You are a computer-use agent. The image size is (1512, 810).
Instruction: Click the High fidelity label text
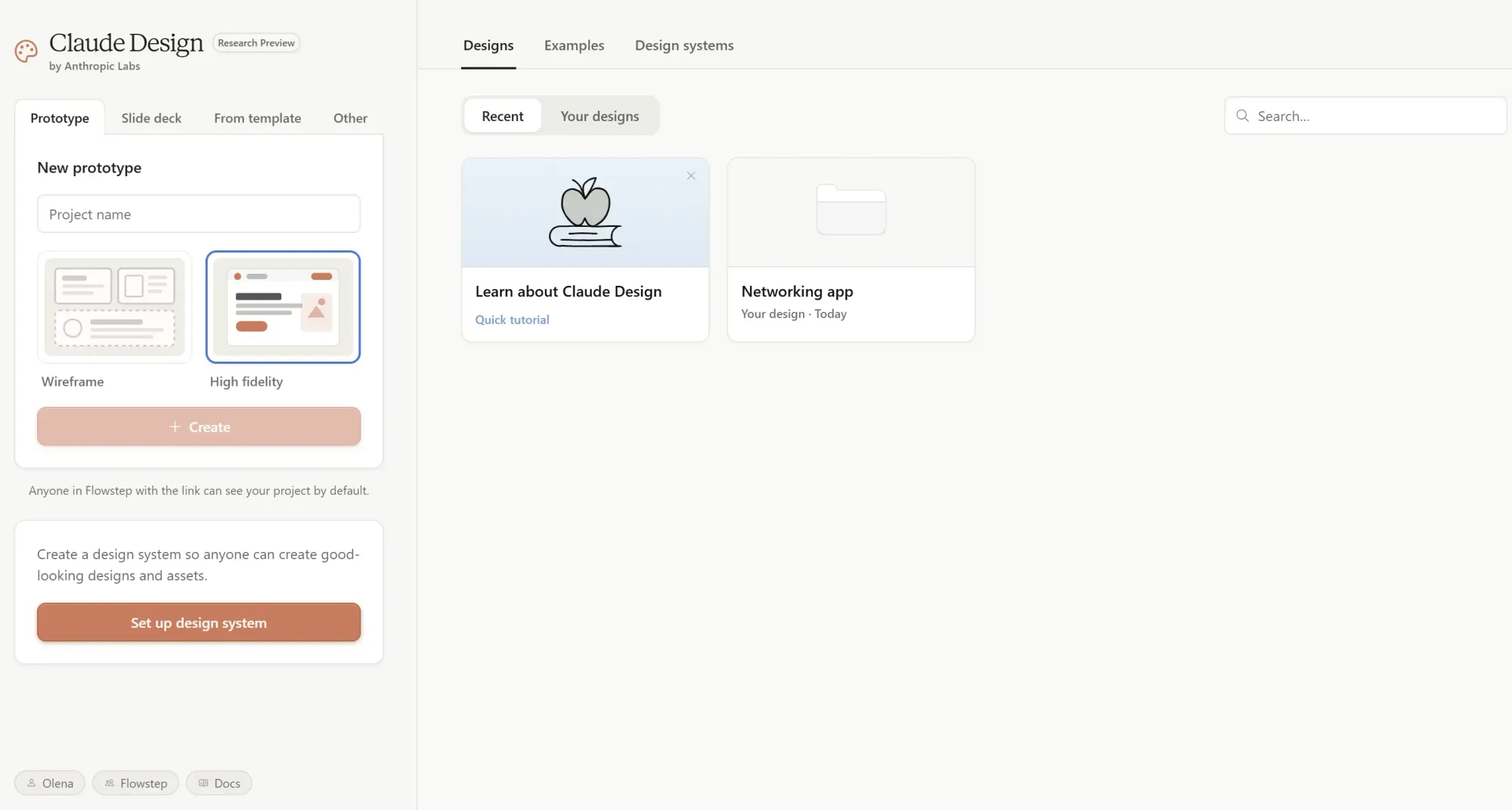tap(246, 382)
